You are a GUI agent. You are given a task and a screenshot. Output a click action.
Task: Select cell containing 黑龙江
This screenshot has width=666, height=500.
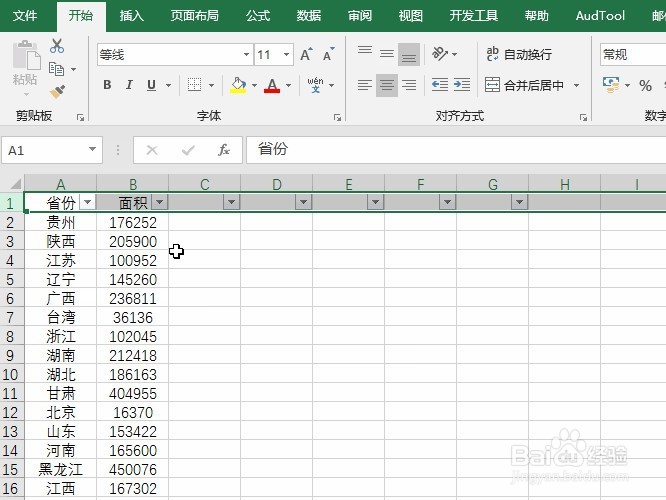(61, 469)
